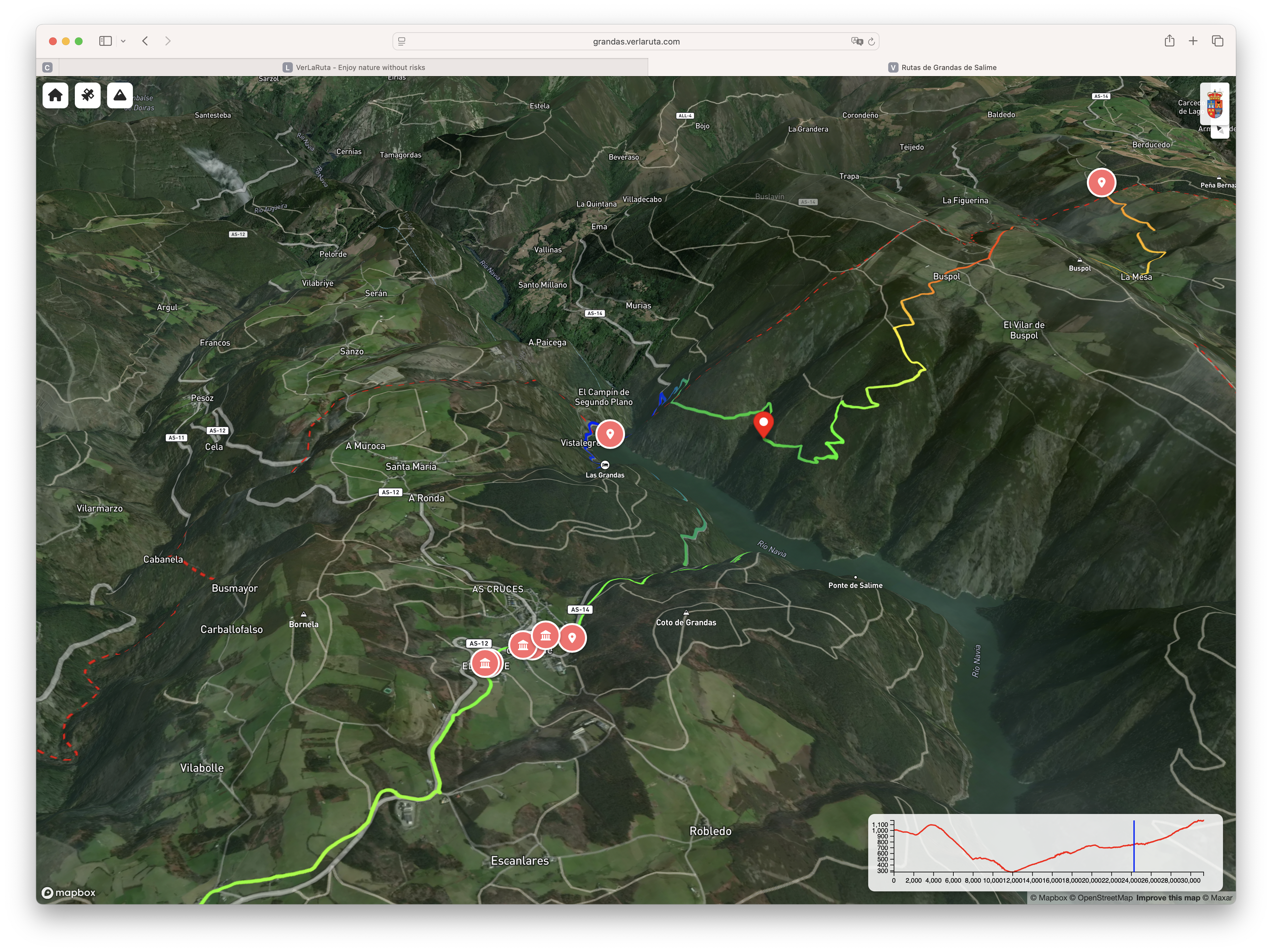Viewport: 1272px width, 952px height.
Task: Click the Safari share icon
Action: click(1169, 41)
